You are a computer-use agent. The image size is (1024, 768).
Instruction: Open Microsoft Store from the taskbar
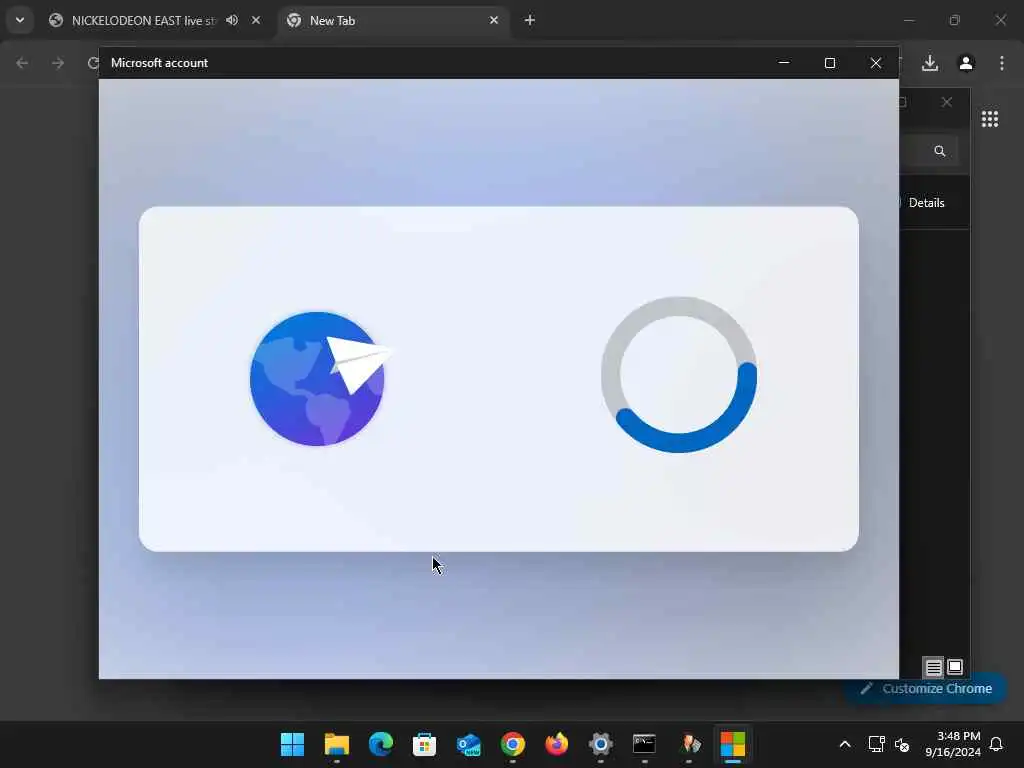coord(424,744)
